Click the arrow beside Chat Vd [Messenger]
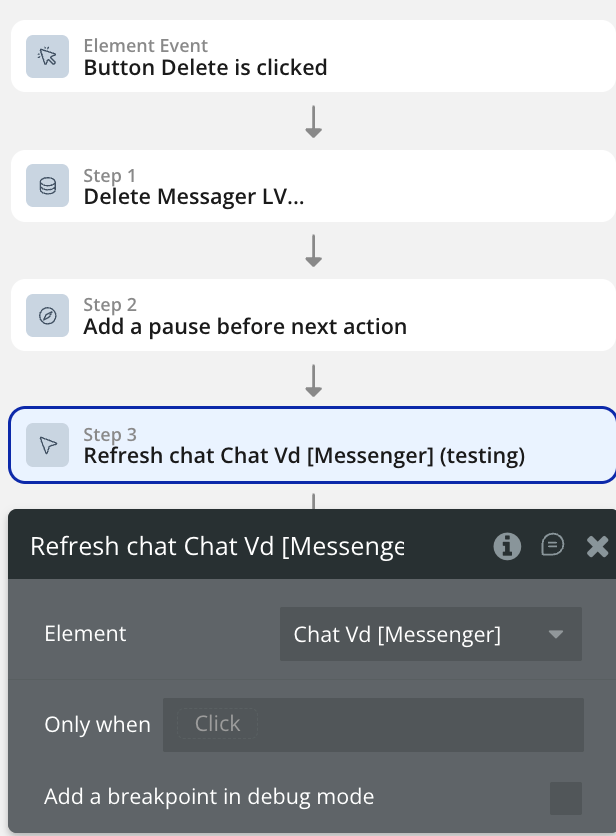The image size is (616, 836). click(x=557, y=634)
